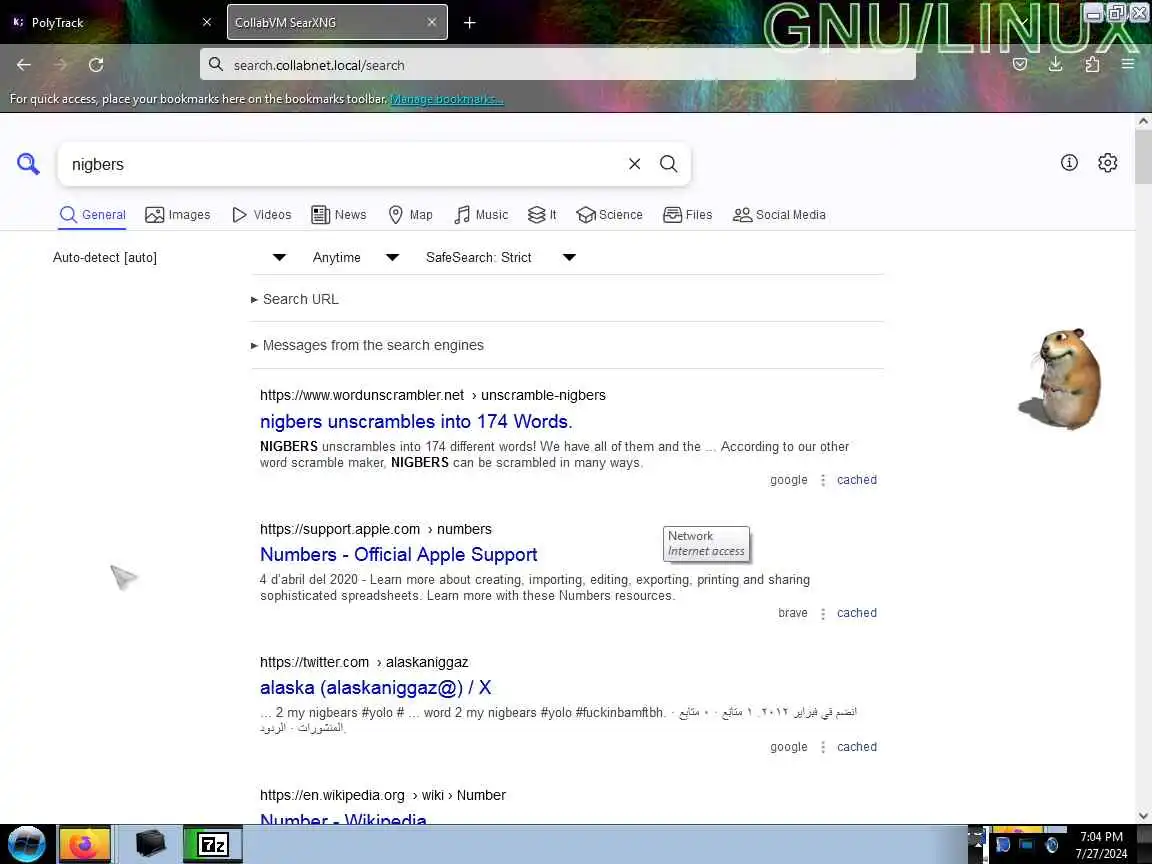Click the 7-Zip taskbar icon

(212, 844)
